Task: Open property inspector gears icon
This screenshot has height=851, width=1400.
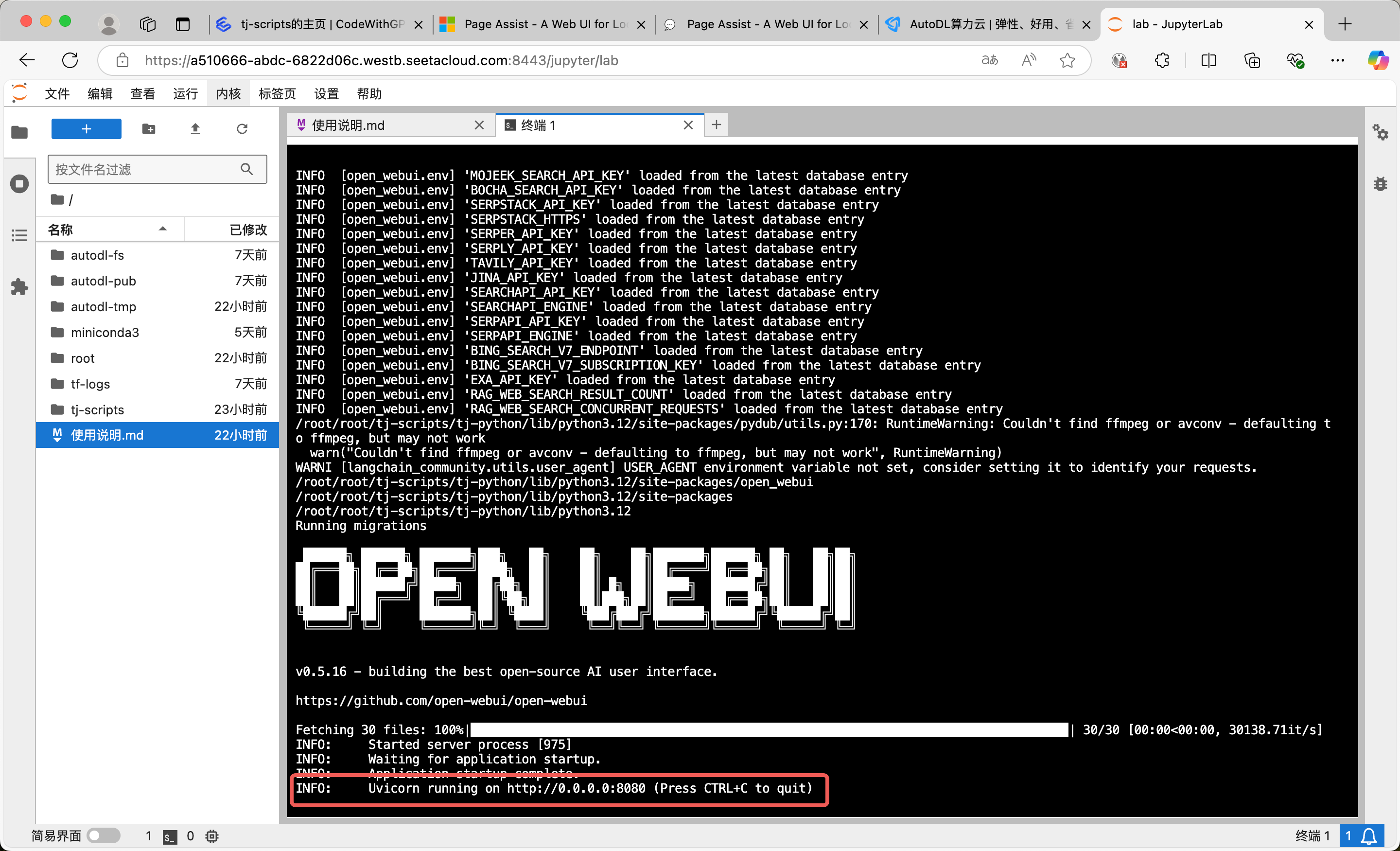Action: click(x=1381, y=132)
